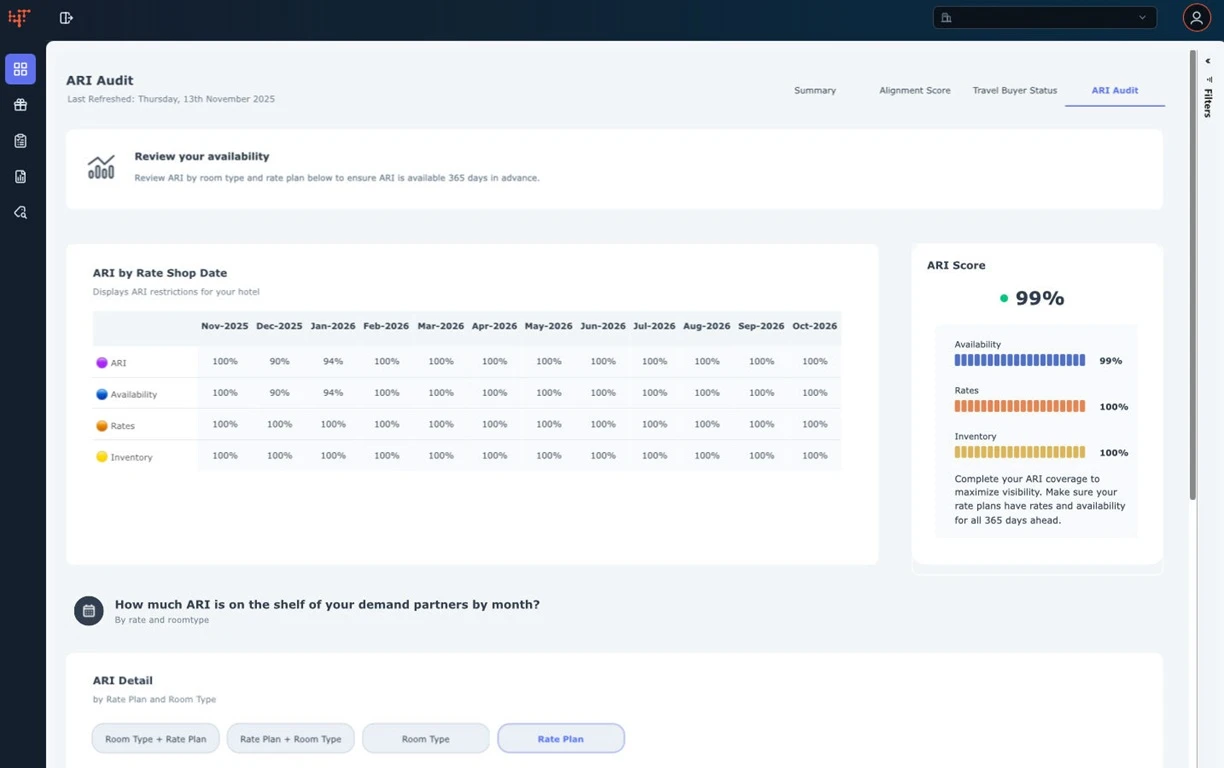Open the user profile avatar icon

[1197, 18]
